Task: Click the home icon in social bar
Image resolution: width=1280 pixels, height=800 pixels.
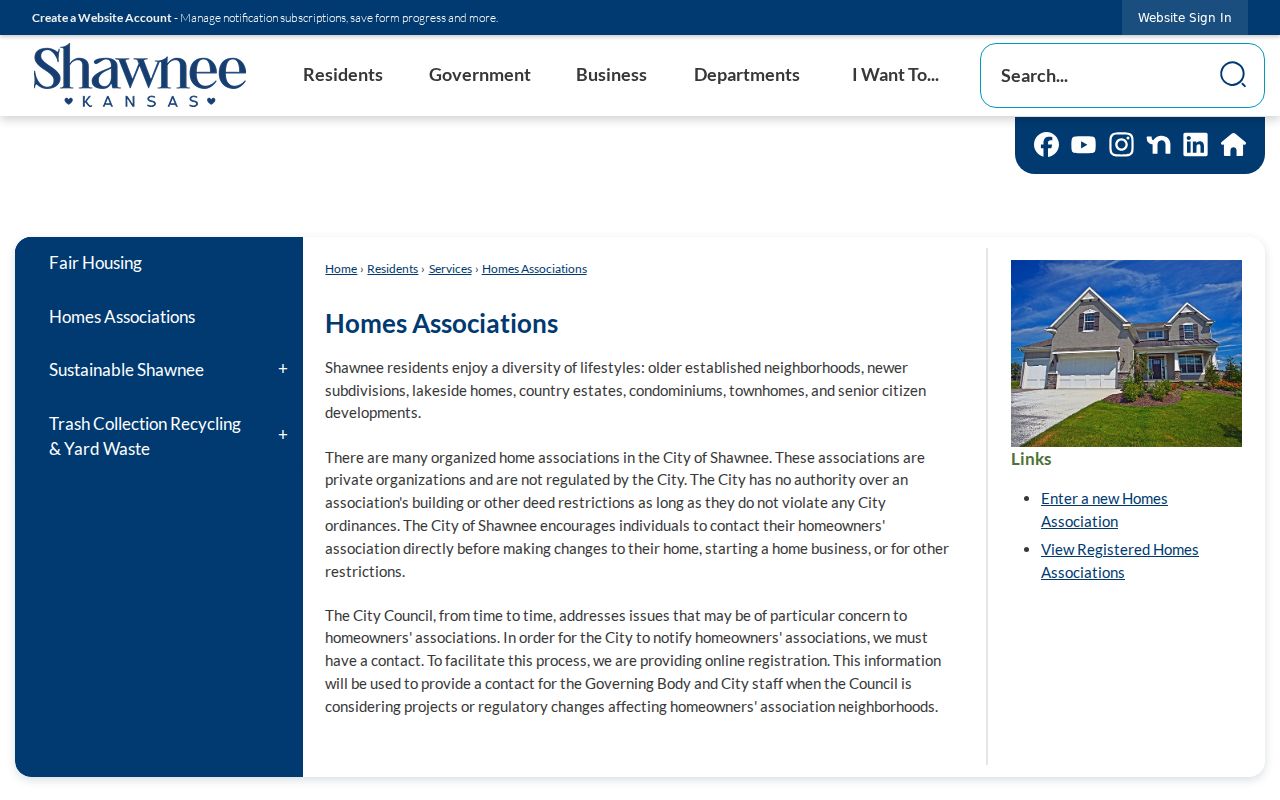Action: click(x=1233, y=145)
